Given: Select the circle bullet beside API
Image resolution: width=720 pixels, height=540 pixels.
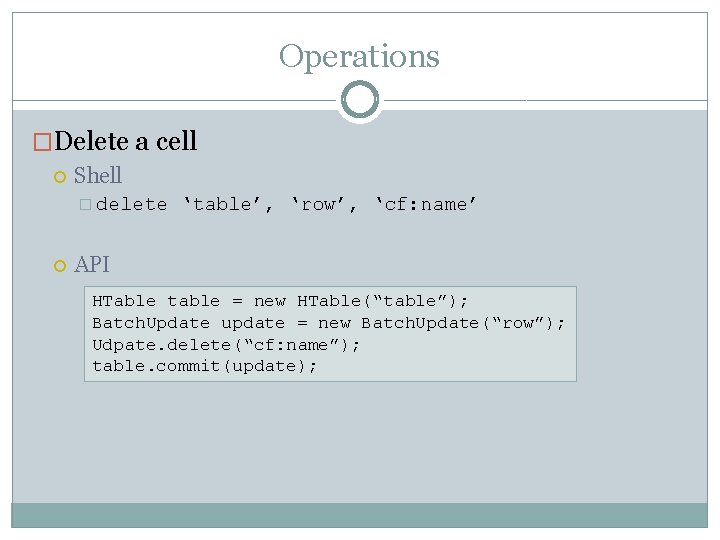Looking at the screenshot, I should coord(60,266).
